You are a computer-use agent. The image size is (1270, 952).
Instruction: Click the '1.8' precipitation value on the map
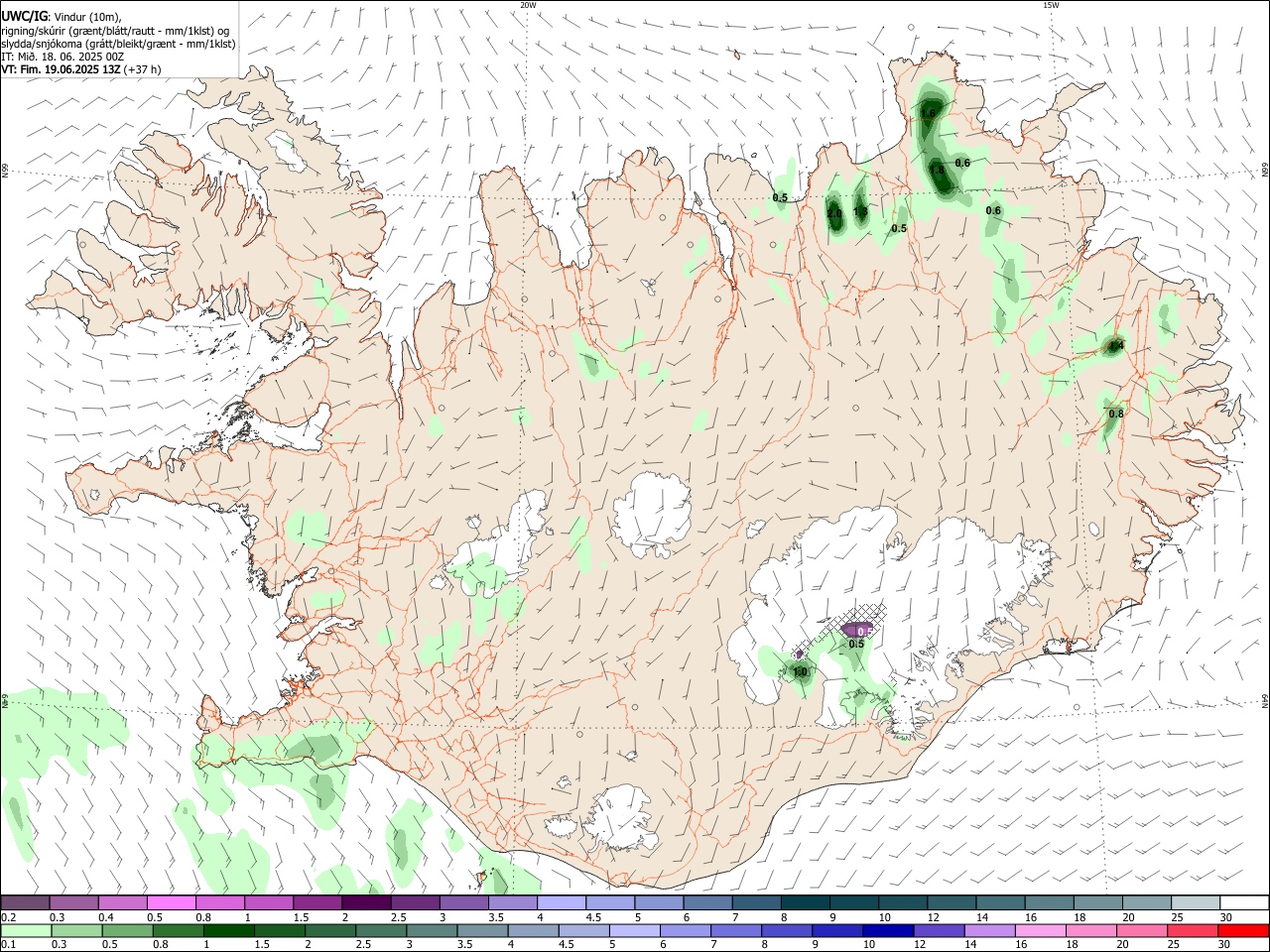point(936,171)
